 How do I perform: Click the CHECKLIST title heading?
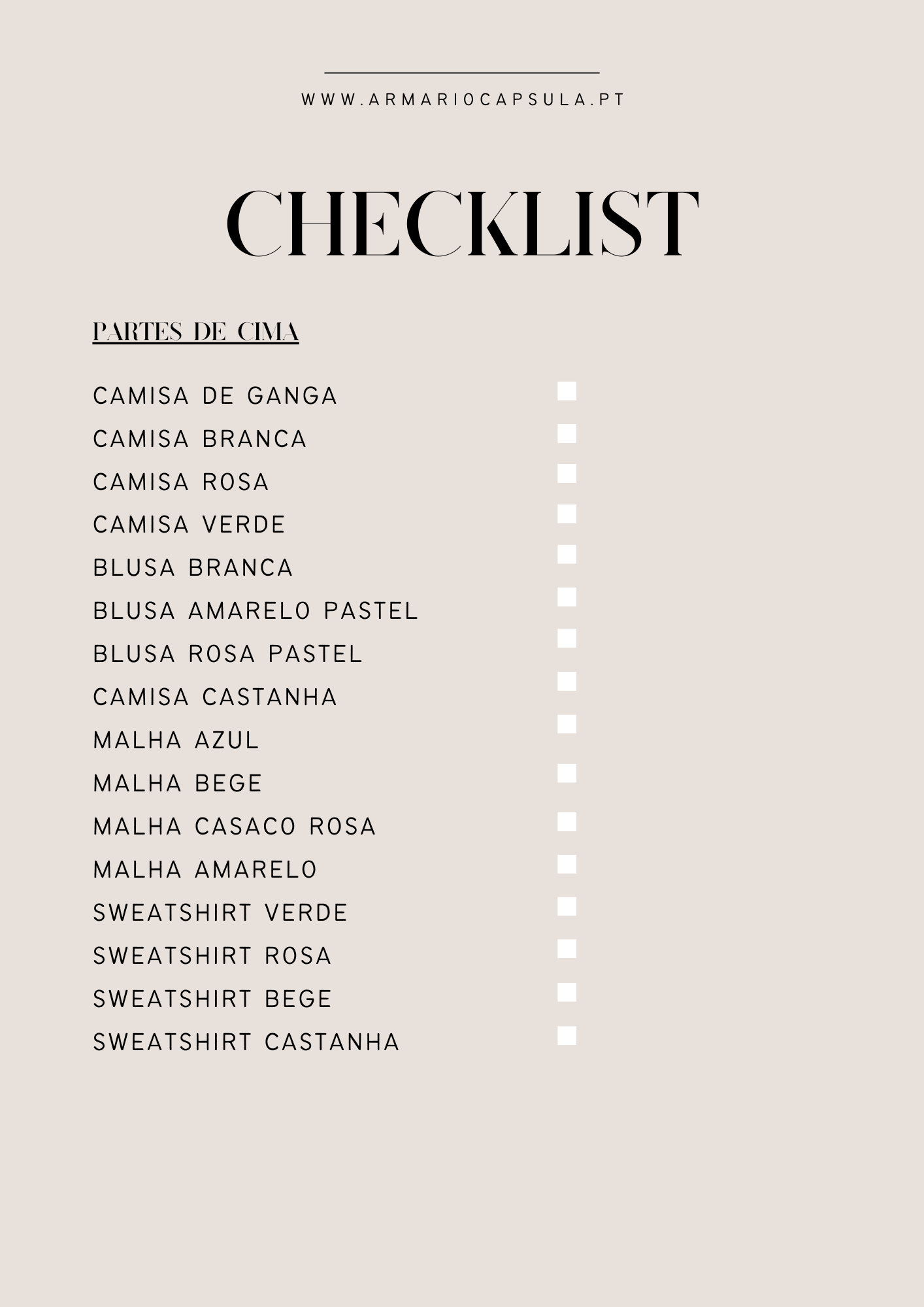click(463, 223)
